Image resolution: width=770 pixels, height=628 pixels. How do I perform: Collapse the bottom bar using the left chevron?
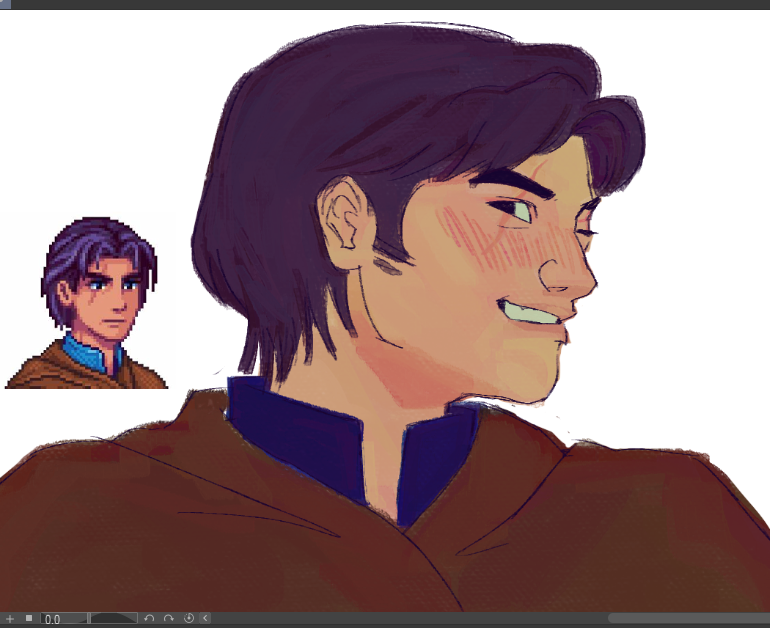205,619
